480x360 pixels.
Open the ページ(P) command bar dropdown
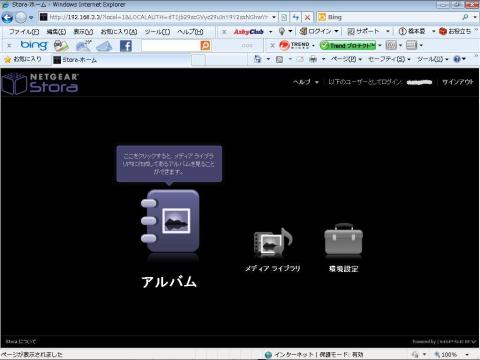tap(346, 59)
